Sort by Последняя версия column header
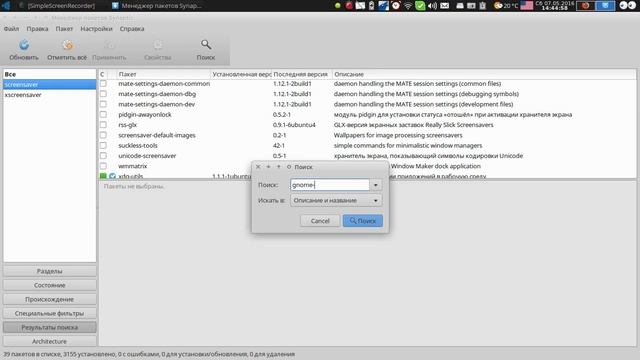 tap(302, 74)
